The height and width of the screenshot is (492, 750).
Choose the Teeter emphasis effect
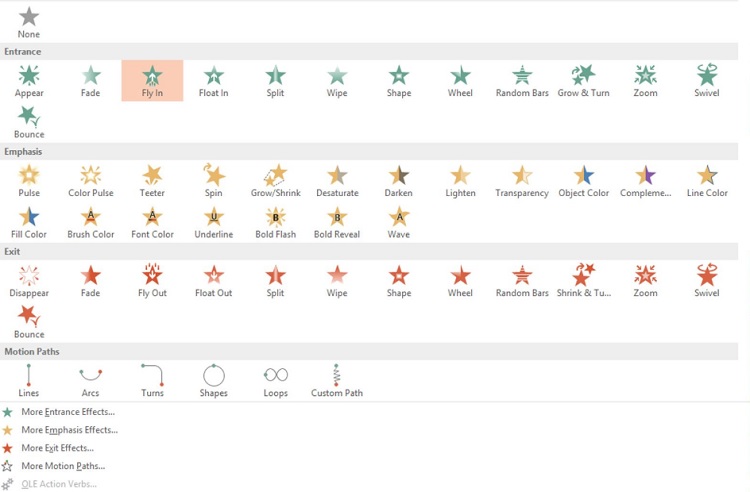tap(152, 180)
